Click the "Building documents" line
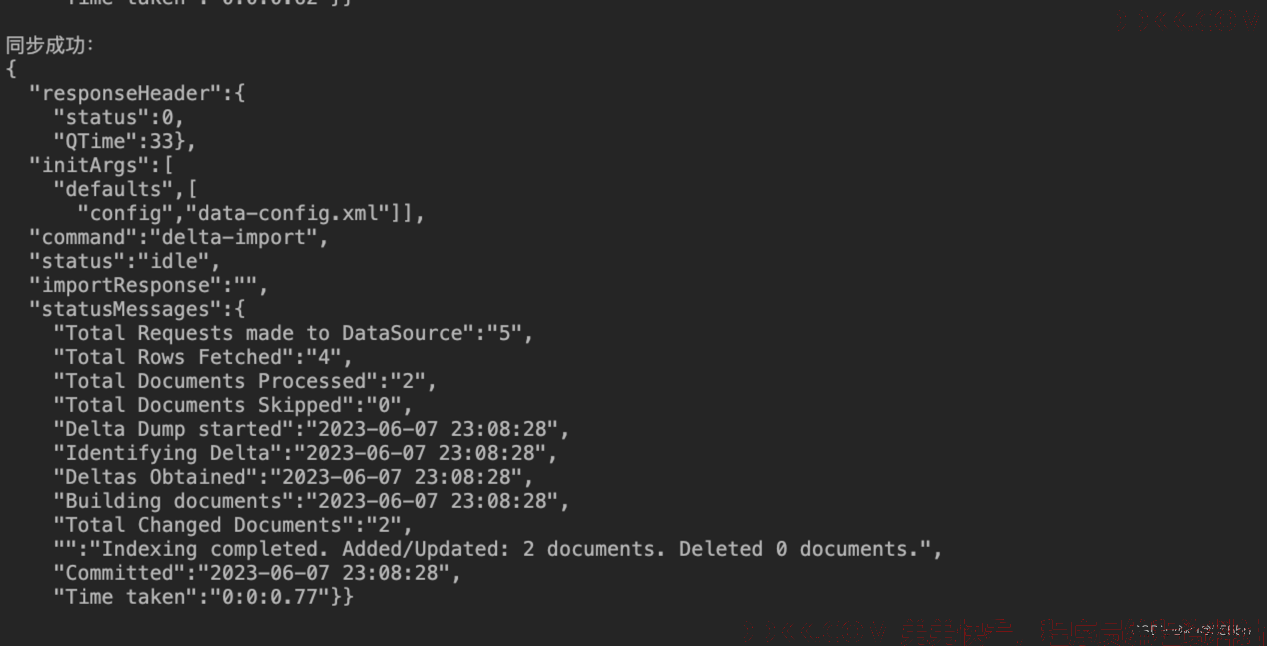Screen dimensions: 1267x646 pyautogui.click(x=312, y=501)
